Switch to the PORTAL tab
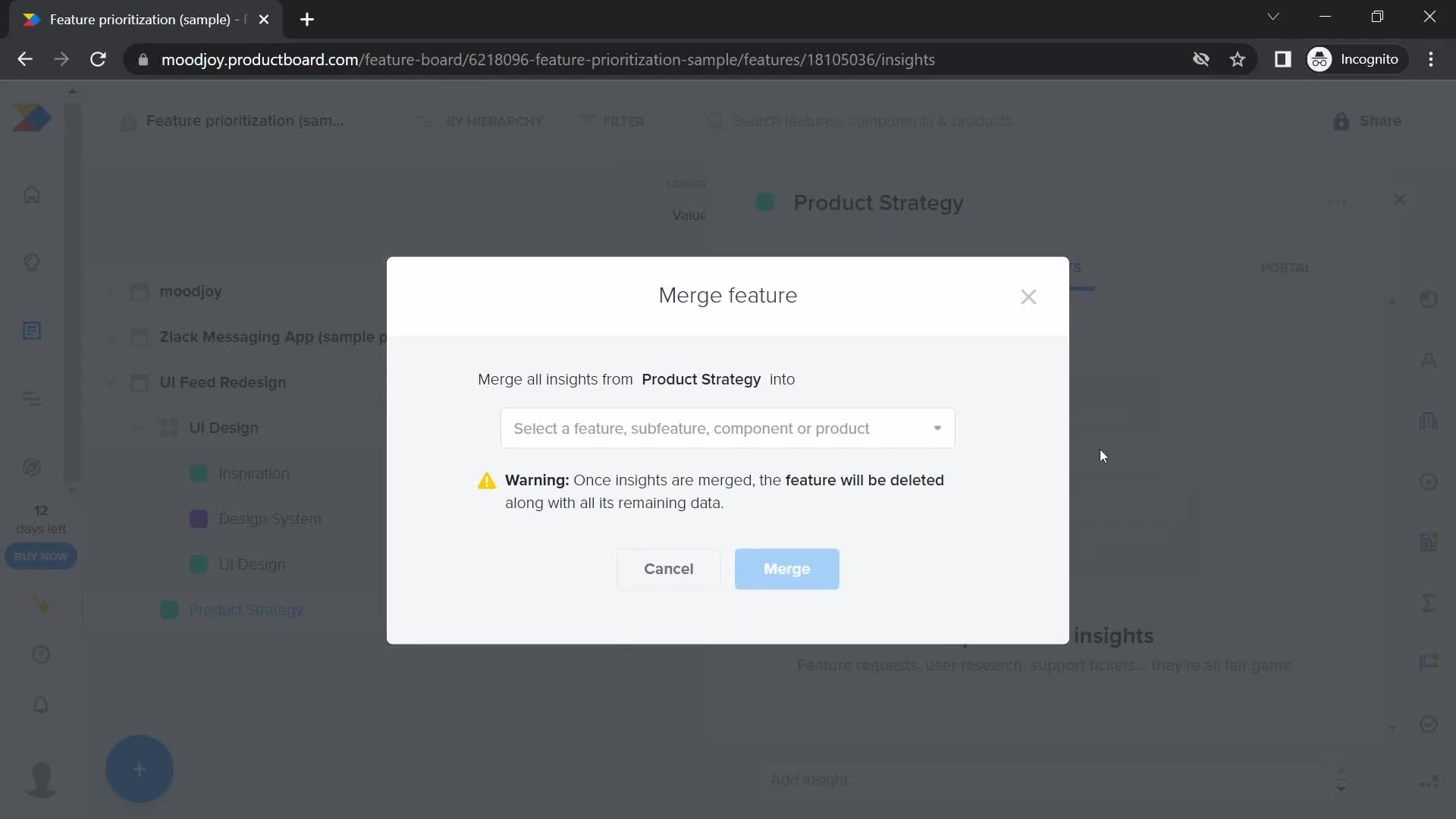 pyautogui.click(x=1285, y=268)
